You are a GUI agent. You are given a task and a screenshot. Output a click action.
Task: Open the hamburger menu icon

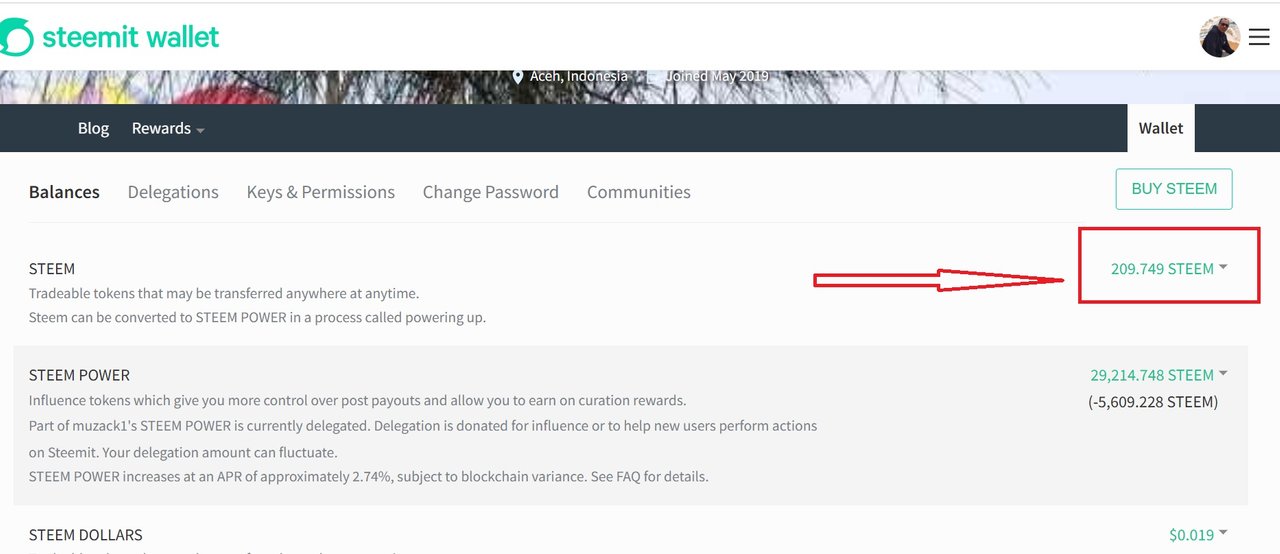pyautogui.click(x=1259, y=37)
